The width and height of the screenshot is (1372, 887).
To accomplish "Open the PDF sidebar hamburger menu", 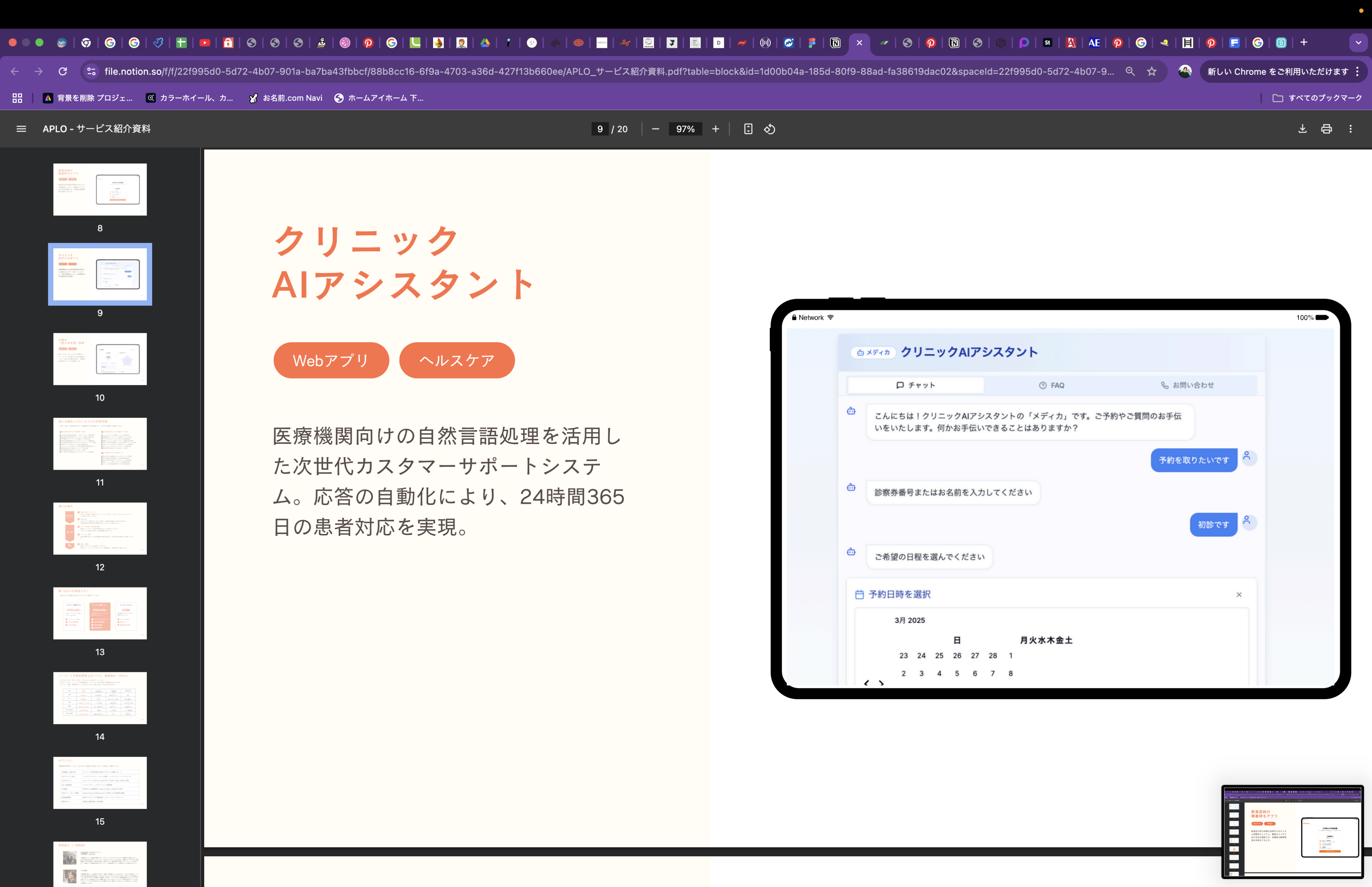I will pos(21,129).
